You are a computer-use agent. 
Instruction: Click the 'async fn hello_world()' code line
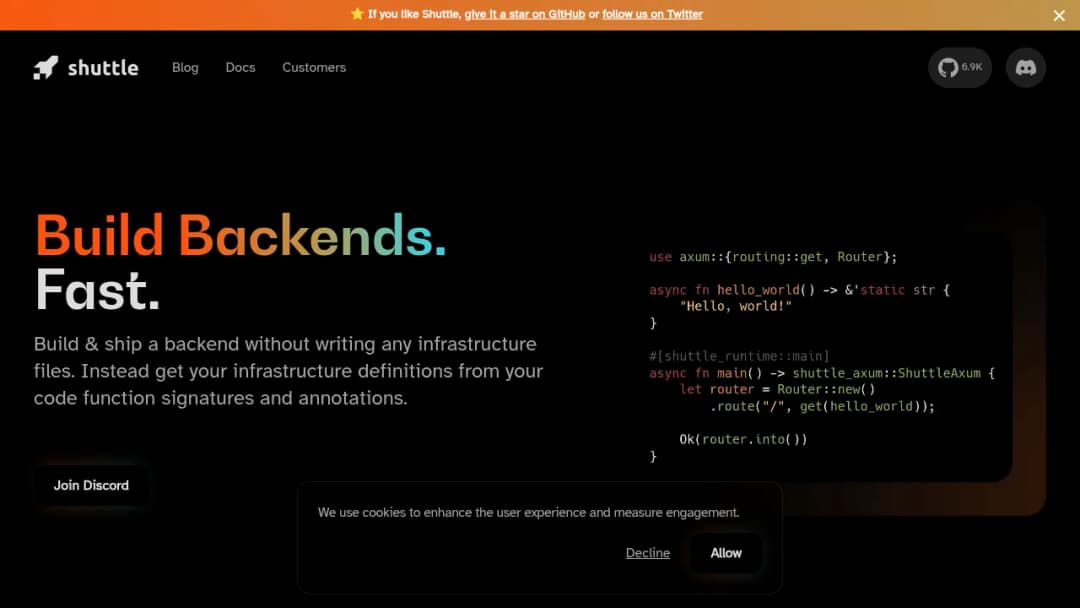799,290
